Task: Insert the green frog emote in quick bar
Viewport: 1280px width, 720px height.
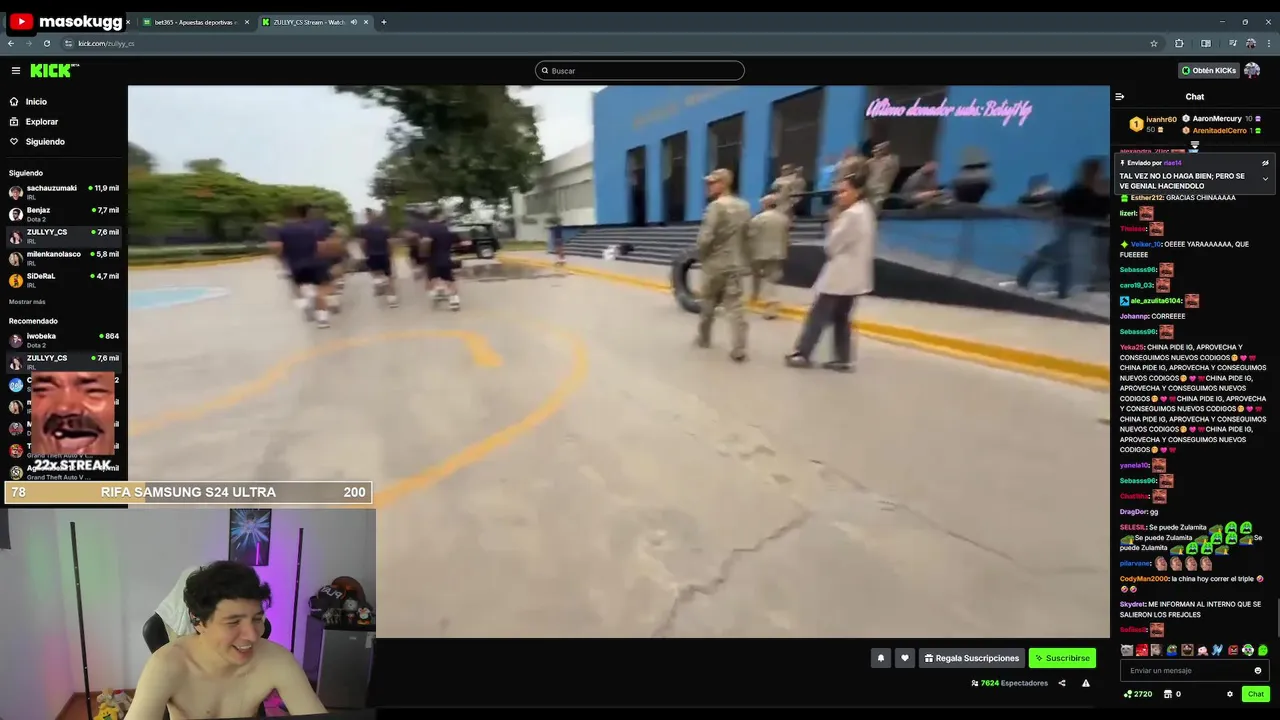Action: pos(1172,650)
